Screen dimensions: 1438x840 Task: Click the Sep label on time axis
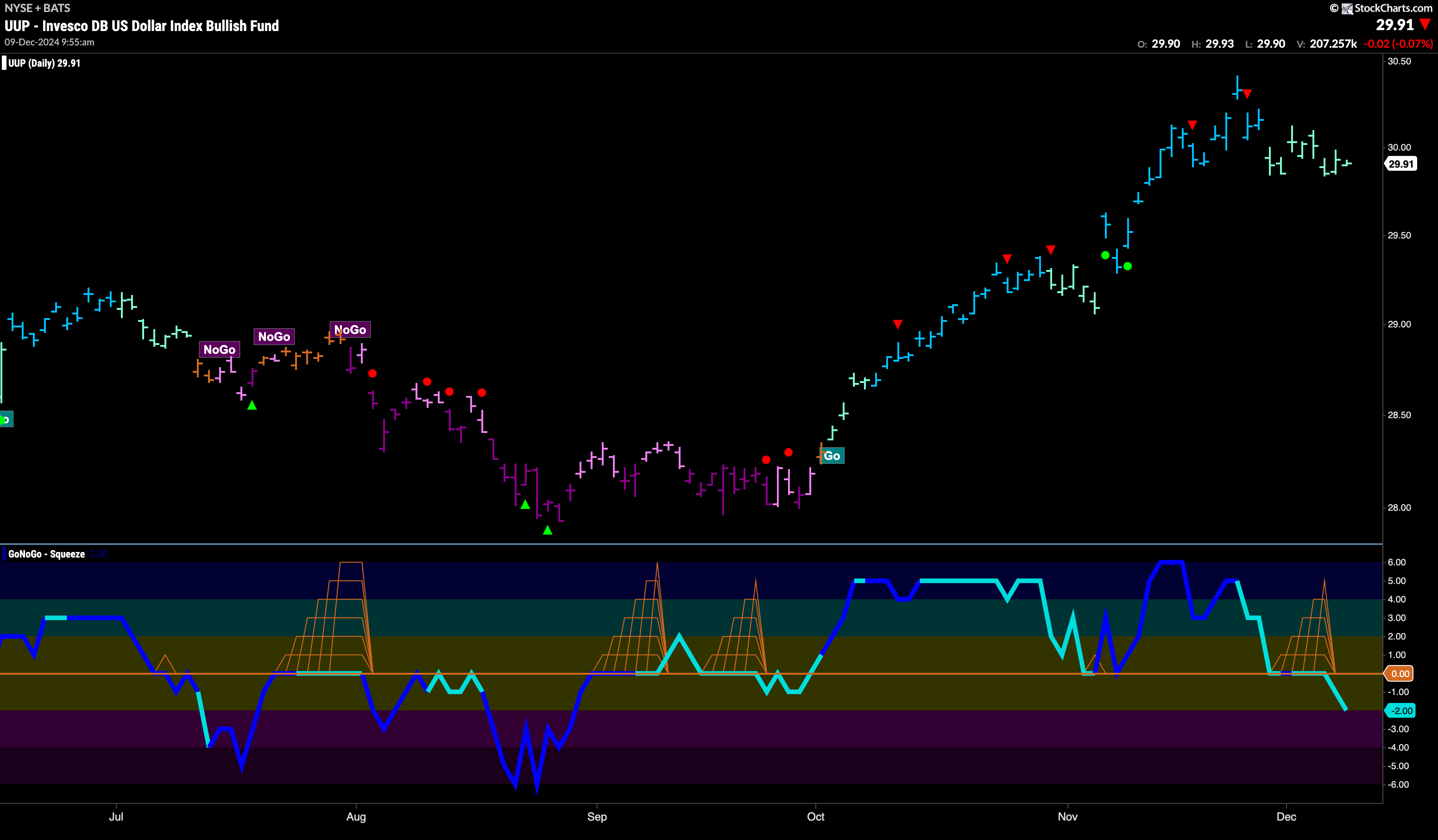597,817
